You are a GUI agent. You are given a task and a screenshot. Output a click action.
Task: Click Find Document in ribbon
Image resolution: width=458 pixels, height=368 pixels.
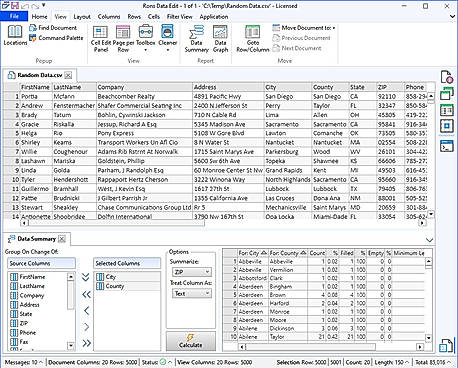click(53, 28)
